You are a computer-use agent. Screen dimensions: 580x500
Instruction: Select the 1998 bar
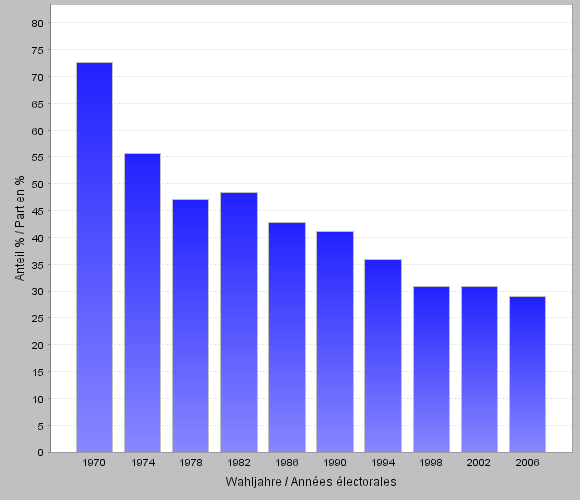(432, 369)
